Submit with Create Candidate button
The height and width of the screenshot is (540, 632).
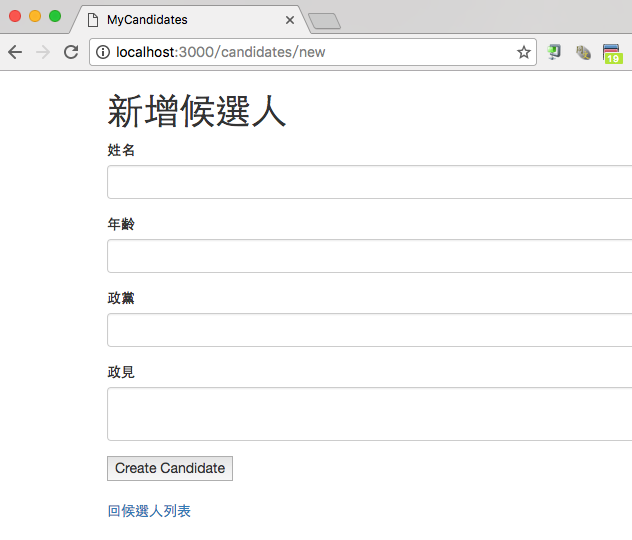pos(170,468)
